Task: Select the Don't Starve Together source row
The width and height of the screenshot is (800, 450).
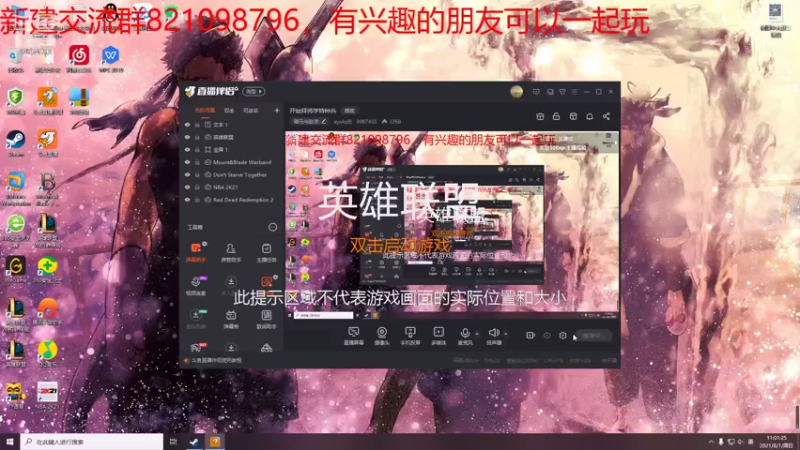Action: [232, 174]
